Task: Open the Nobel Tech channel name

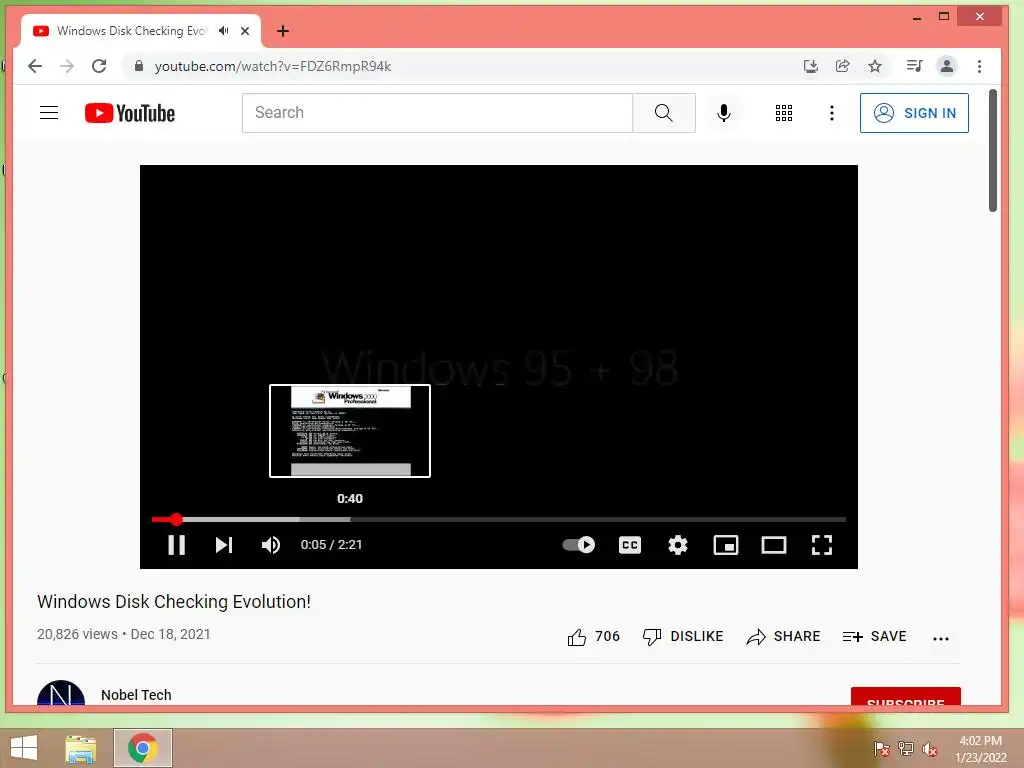Action: [x=136, y=695]
